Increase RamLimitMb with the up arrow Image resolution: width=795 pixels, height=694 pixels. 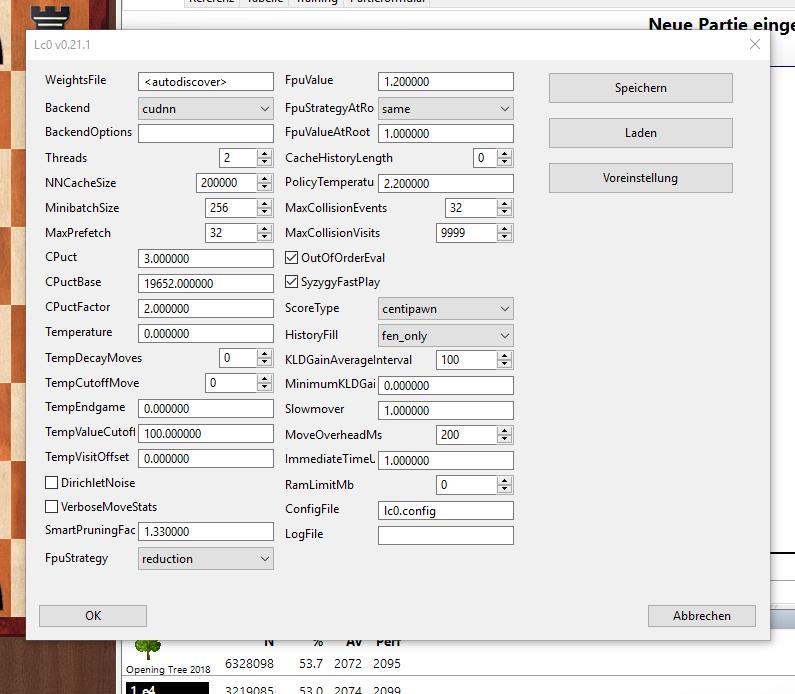pyautogui.click(x=504, y=480)
